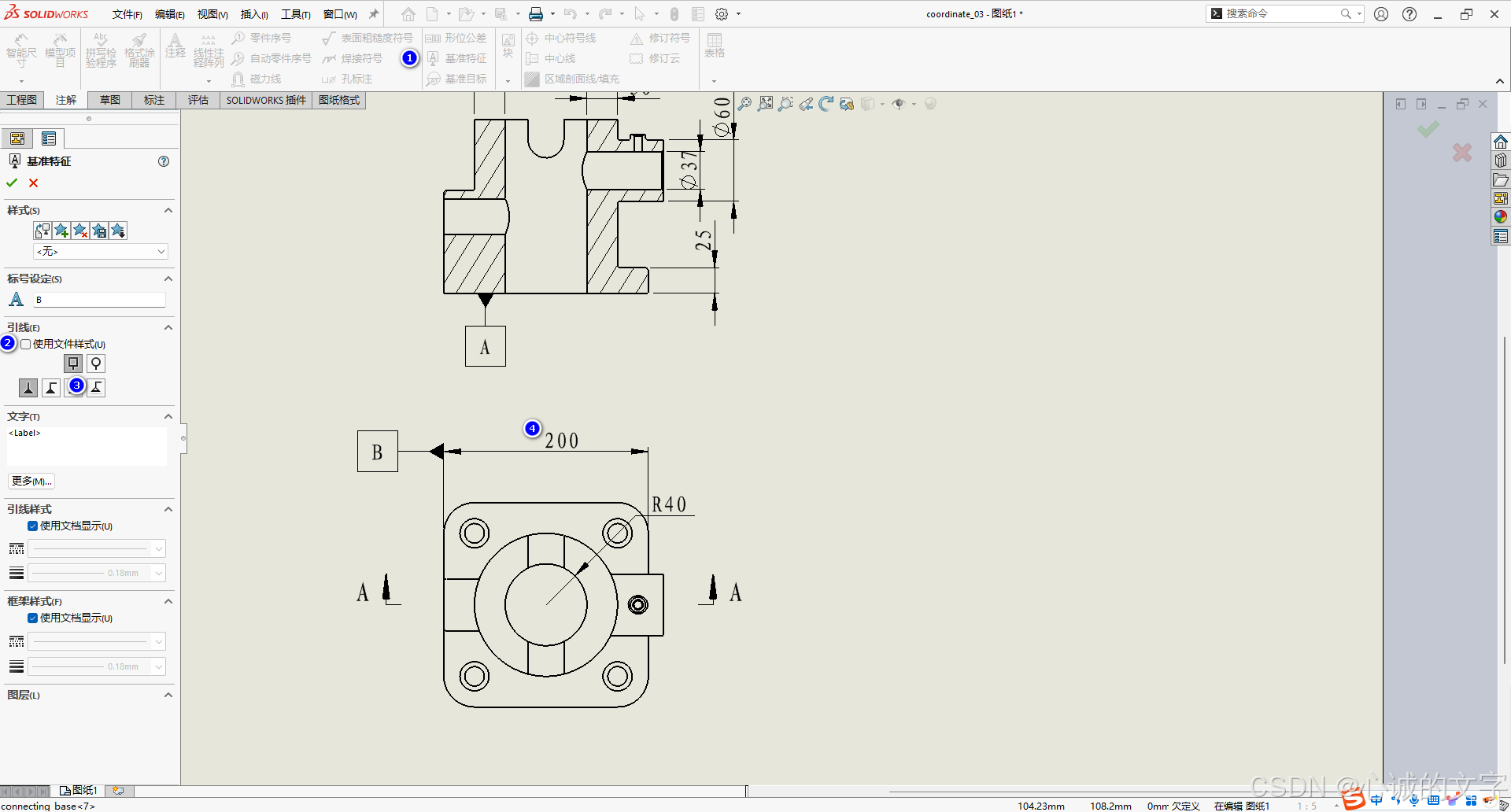Open the SOLIDWORKS resources home task pane
1511x812 pixels.
(1501, 142)
